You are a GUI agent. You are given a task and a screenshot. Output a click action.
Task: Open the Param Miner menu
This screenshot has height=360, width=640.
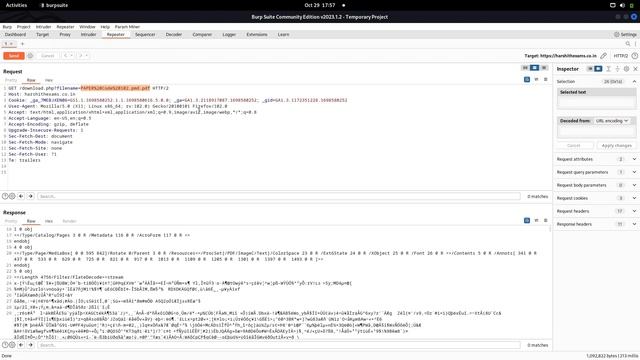tap(127, 27)
